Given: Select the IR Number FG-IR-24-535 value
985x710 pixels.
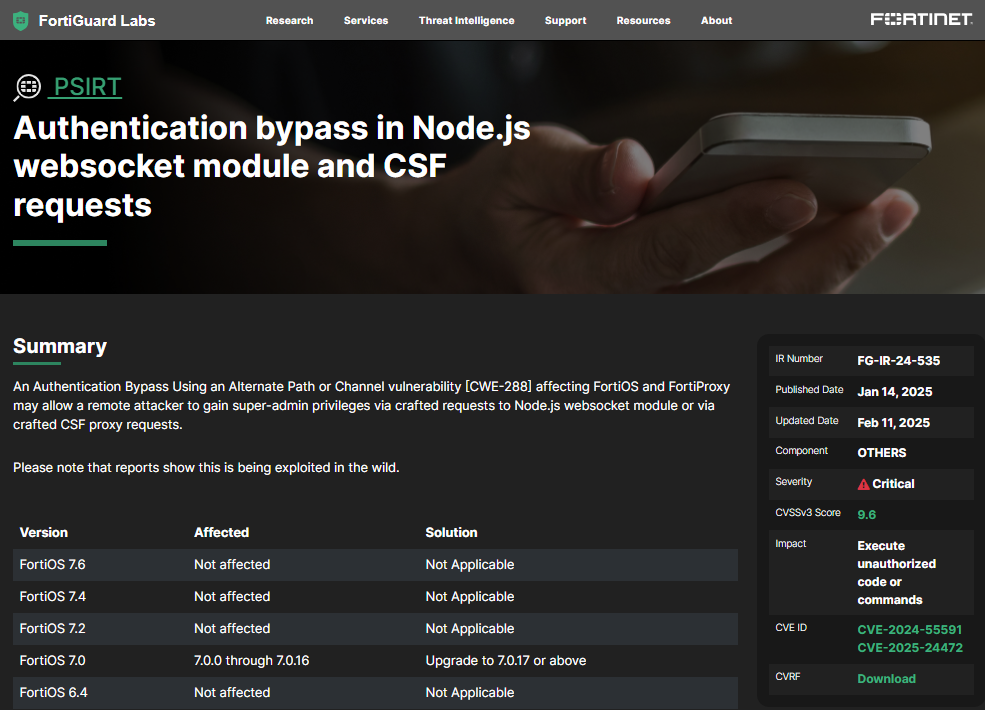Looking at the screenshot, I should pyautogui.click(x=899, y=361).
